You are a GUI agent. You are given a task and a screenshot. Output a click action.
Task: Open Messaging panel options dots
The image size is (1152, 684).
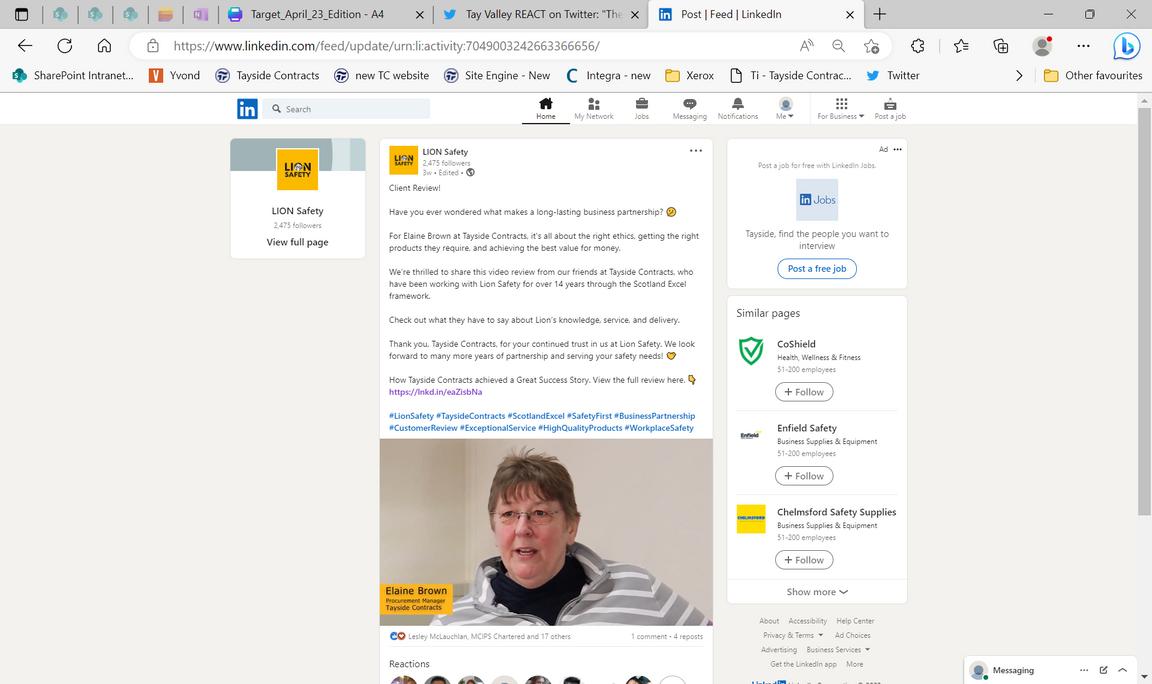point(1084,670)
